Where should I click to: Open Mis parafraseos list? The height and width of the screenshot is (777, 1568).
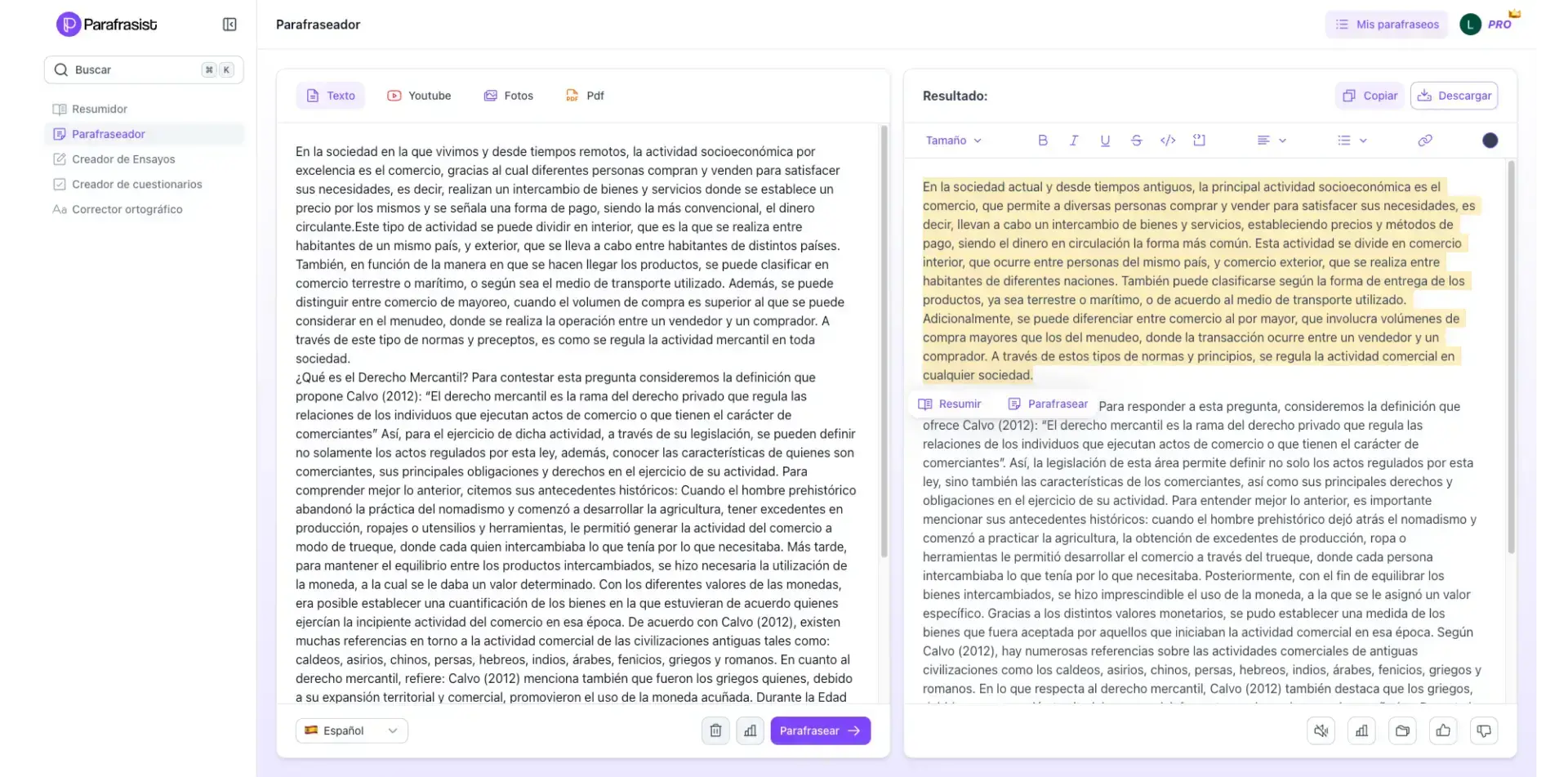[x=1387, y=25]
